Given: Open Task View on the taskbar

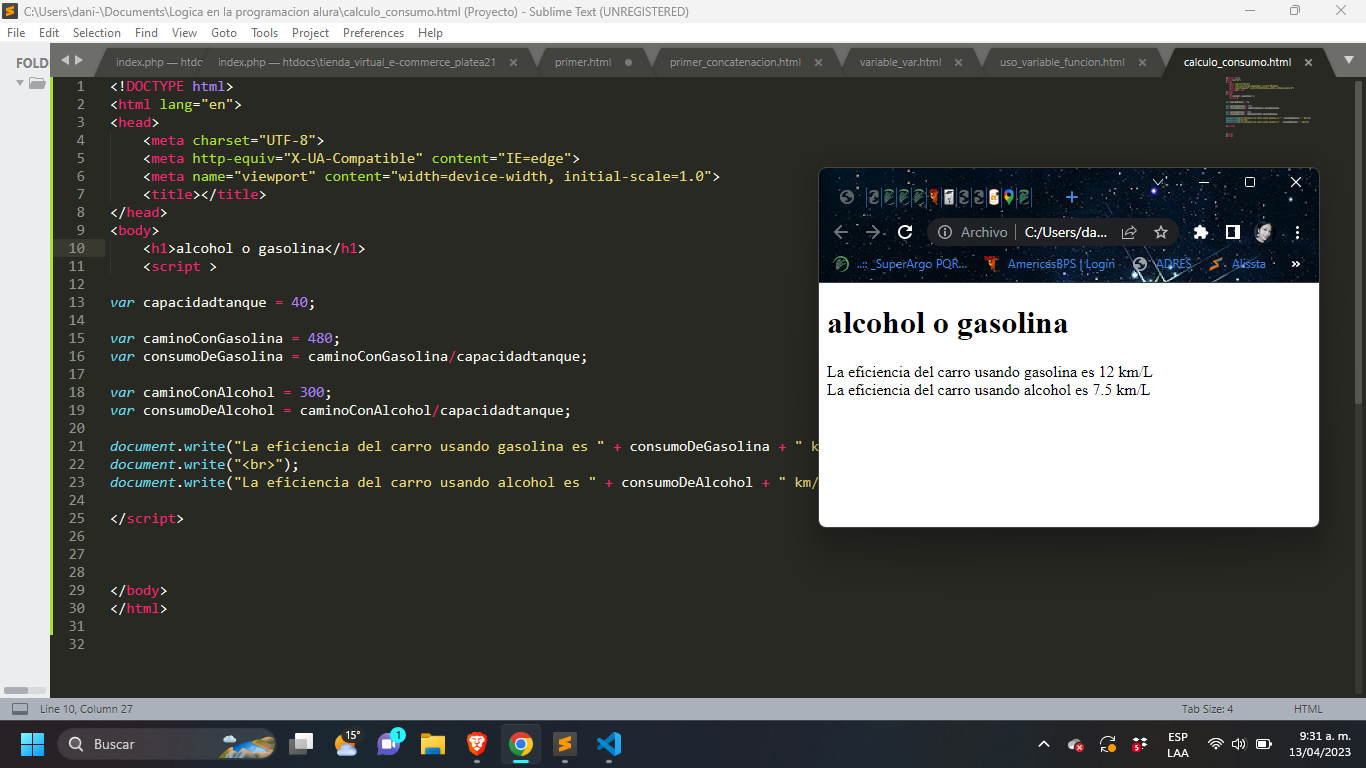Looking at the screenshot, I should coord(301,744).
